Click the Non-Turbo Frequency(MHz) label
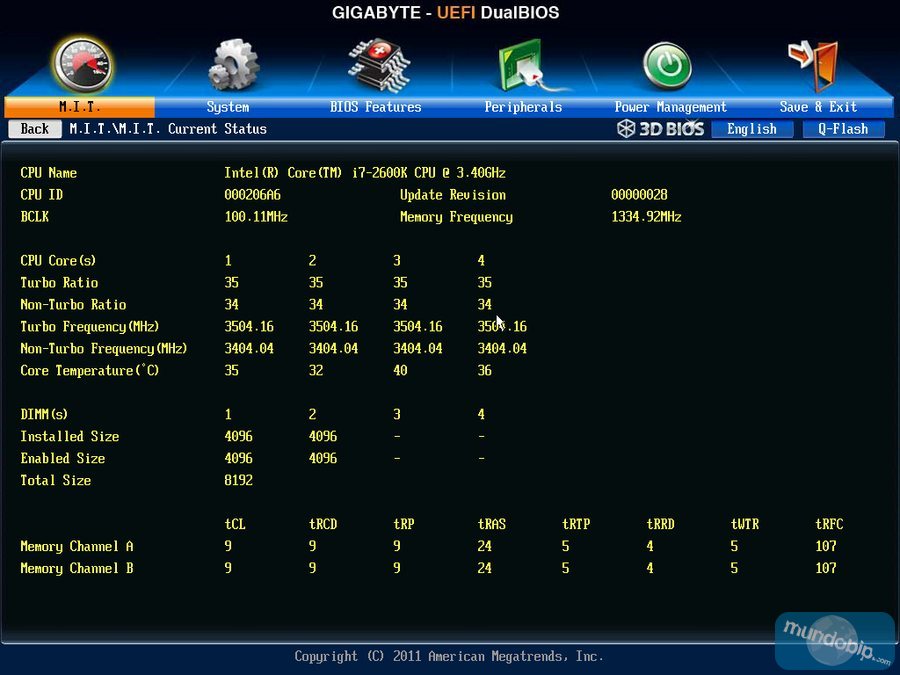The height and width of the screenshot is (675, 900). click(104, 348)
